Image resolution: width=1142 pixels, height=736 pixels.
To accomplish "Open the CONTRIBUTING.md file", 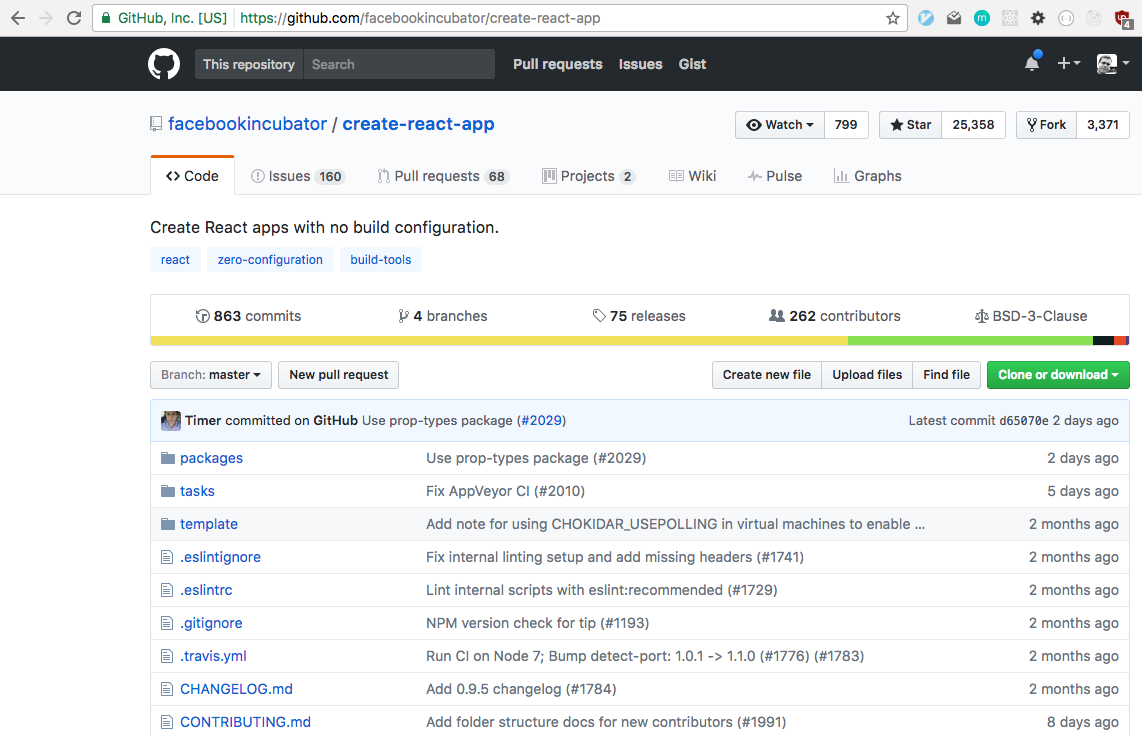I will 245,722.
